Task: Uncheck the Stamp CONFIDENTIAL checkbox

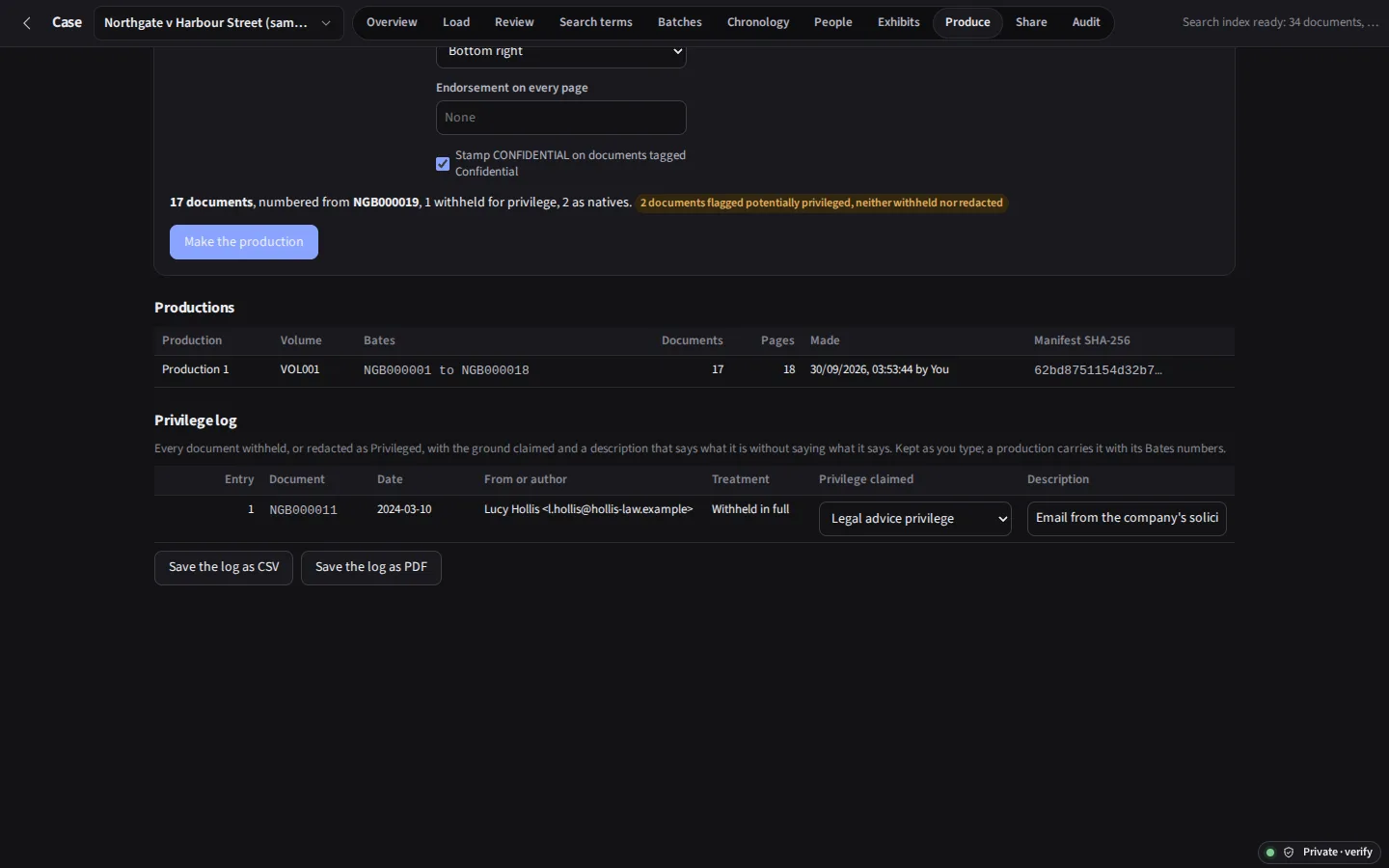Action: click(443, 164)
